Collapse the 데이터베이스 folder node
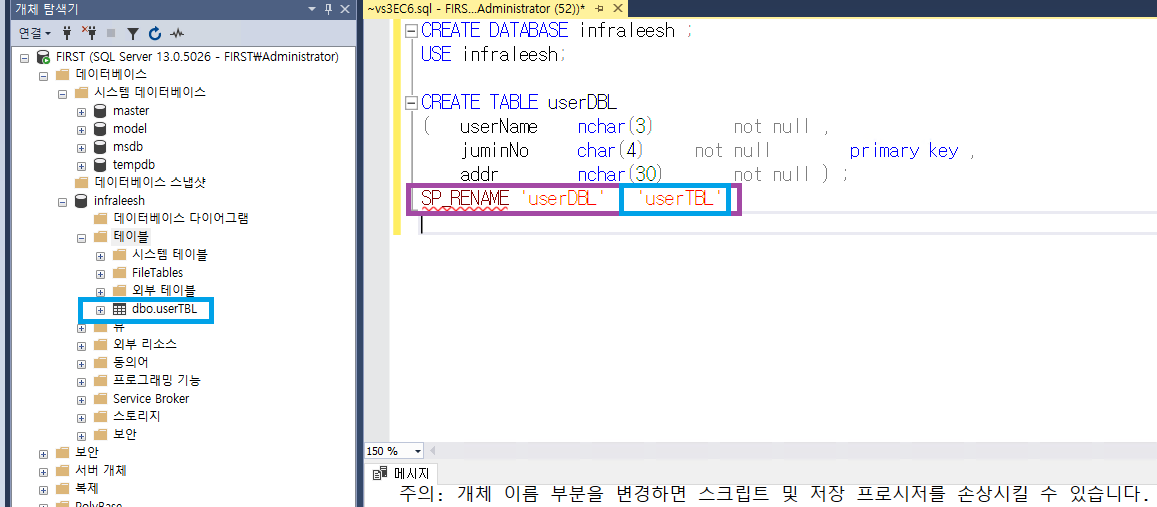Viewport: 1157px width, 507px height. coord(44,75)
